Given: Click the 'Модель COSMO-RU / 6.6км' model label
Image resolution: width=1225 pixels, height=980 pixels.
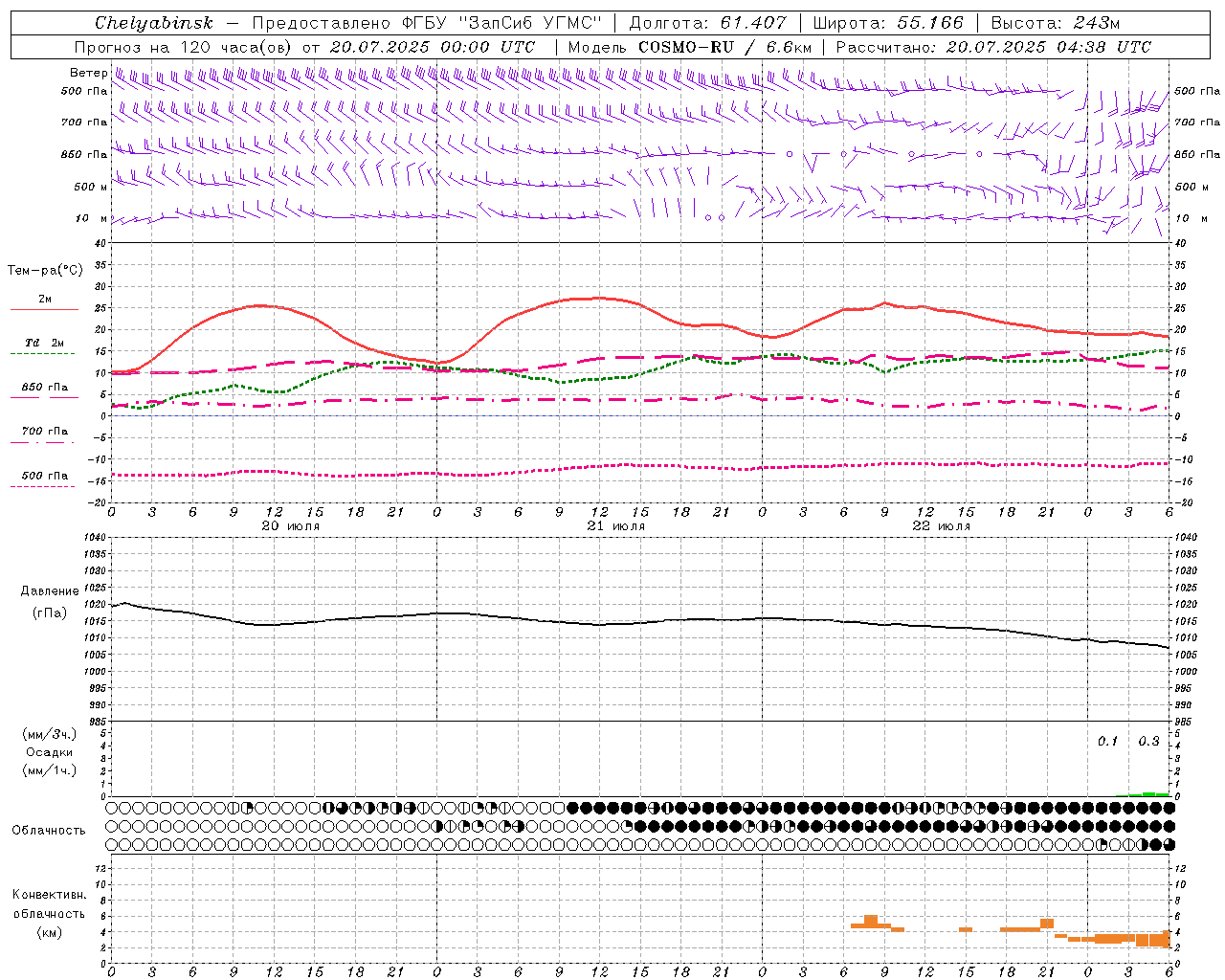Looking at the screenshot, I should [x=689, y=47].
